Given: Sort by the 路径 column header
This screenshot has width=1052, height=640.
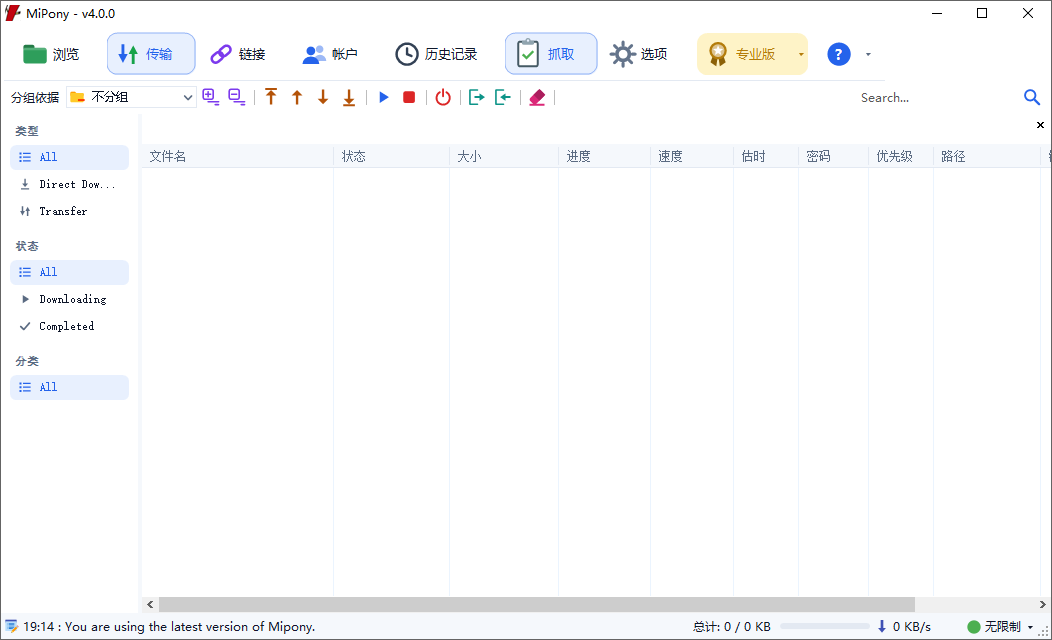Looking at the screenshot, I should (x=987, y=156).
